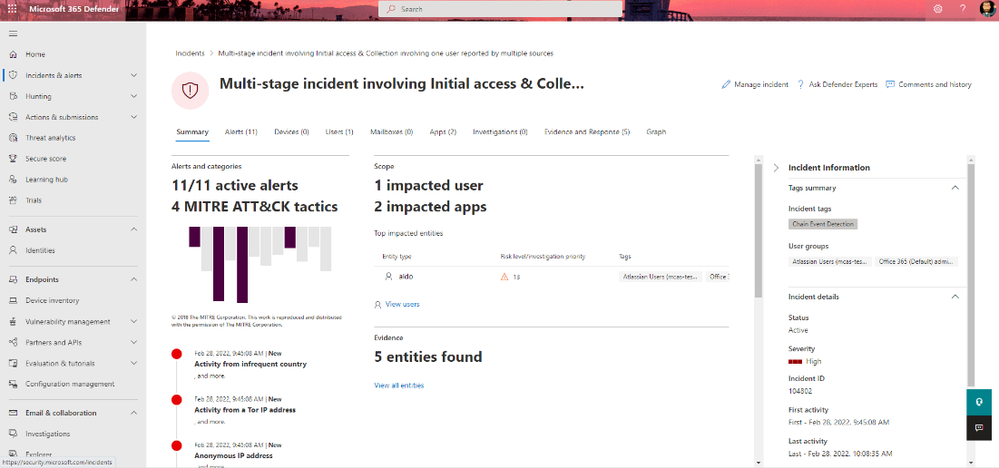Click the Trials gift icon
Viewport: 999px width, 468px height.
[x=13, y=200]
